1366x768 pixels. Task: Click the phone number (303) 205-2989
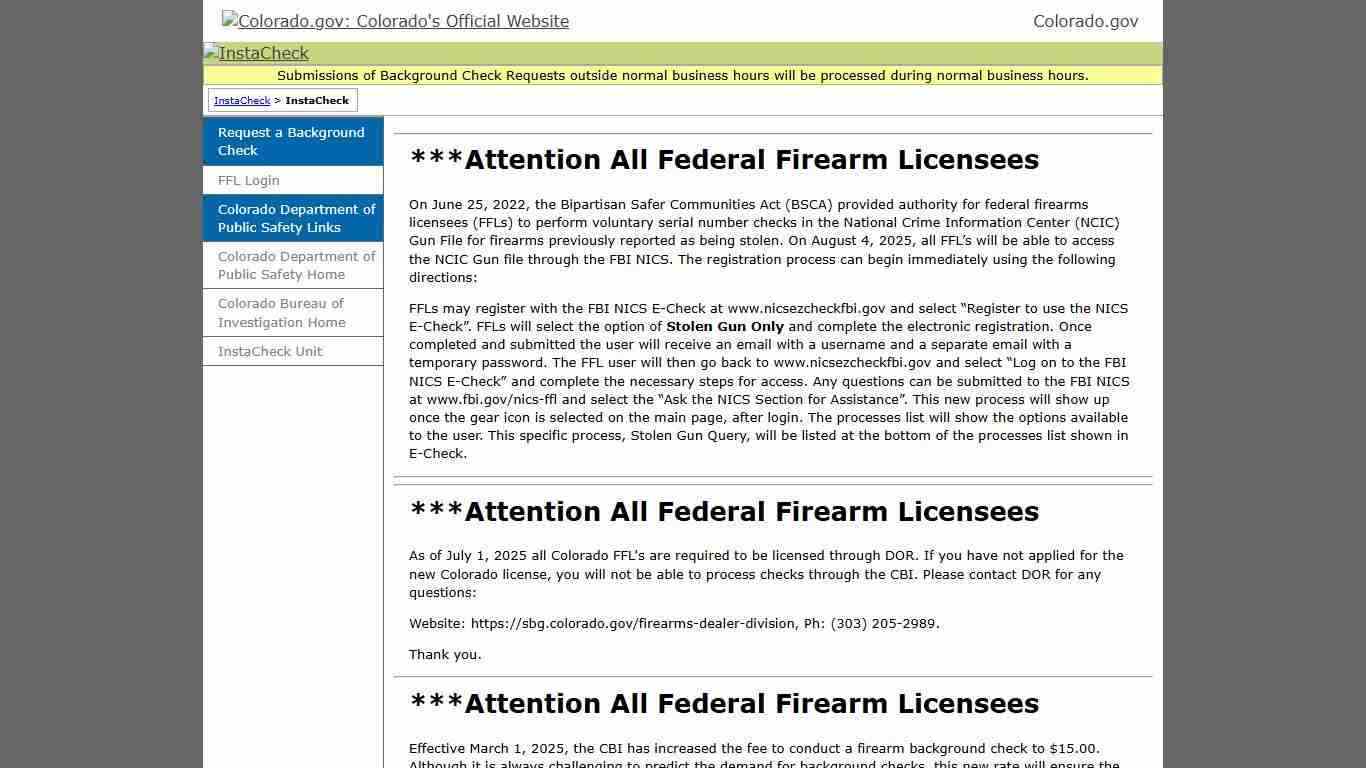883,623
